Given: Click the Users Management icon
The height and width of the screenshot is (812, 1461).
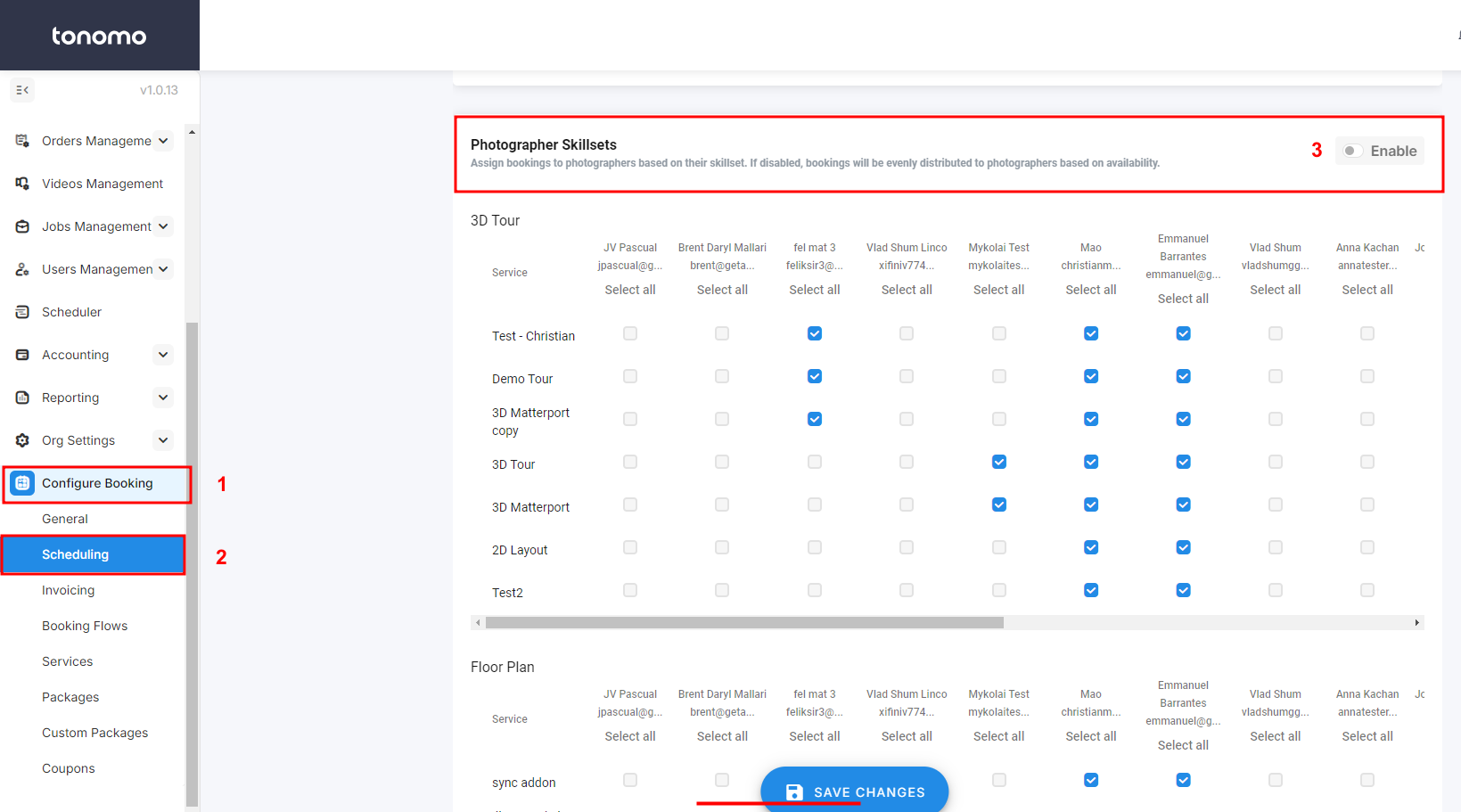Looking at the screenshot, I should point(22,269).
